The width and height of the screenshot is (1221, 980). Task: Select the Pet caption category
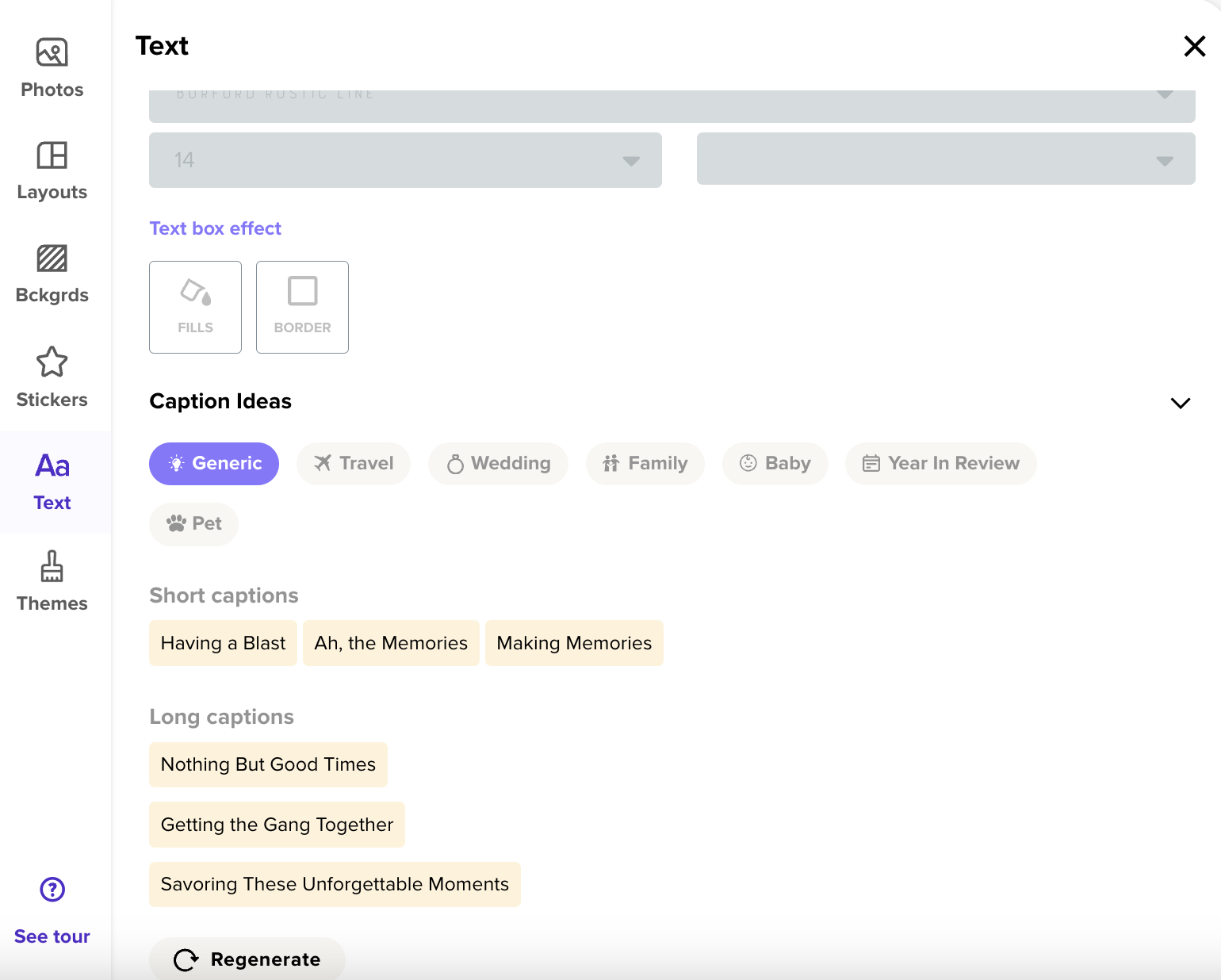click(193, 524)
